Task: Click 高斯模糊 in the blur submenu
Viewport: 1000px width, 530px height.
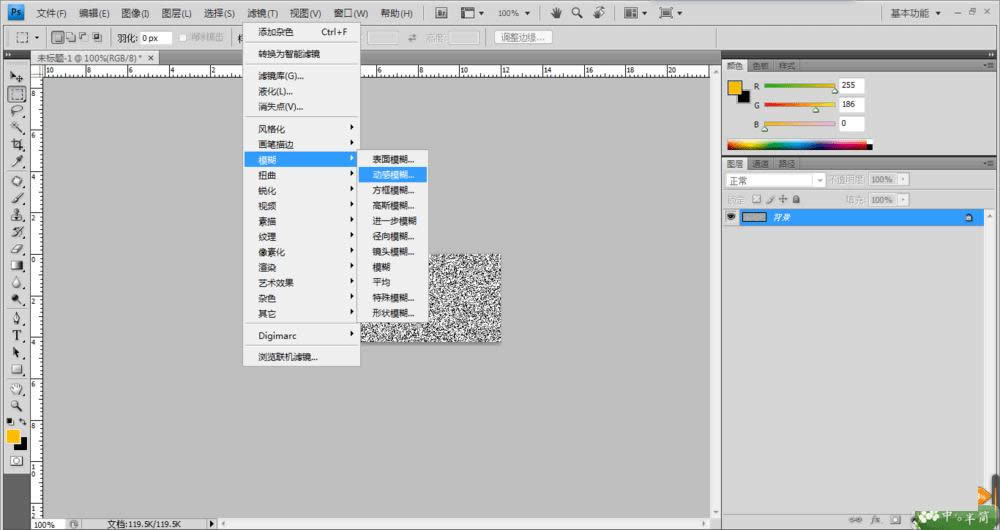Action: tap(393, 205)
